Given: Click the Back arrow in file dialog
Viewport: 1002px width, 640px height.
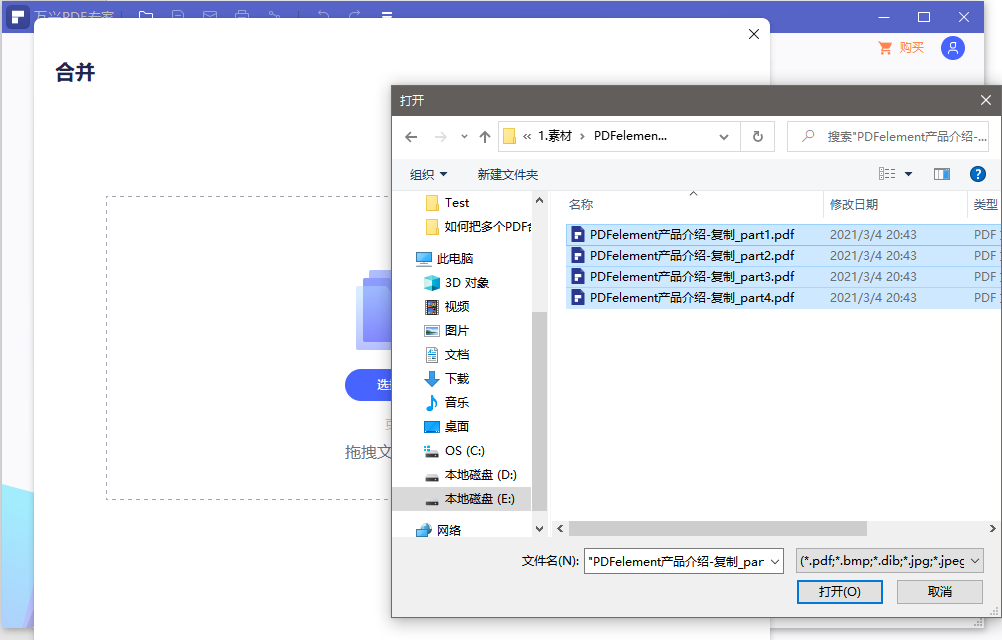Looking at the screenshot, I should click(411, 137).
